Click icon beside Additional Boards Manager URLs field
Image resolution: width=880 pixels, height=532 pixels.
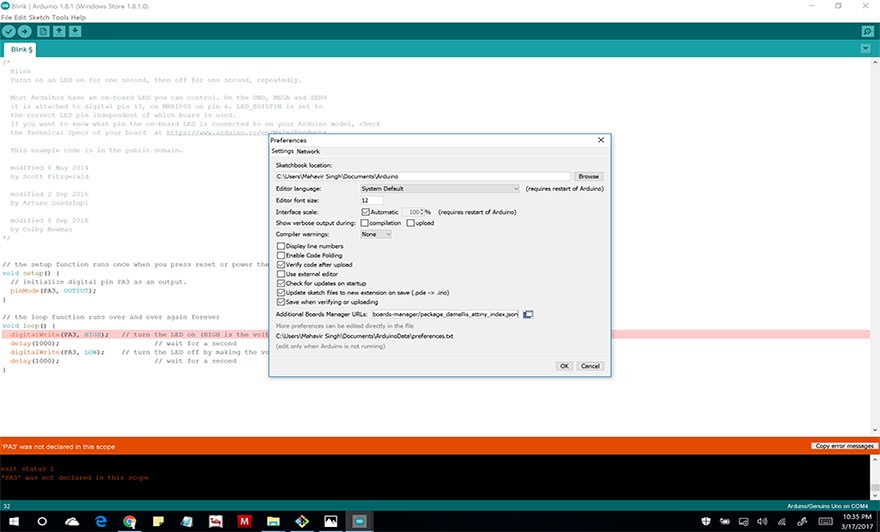[528, 314]
